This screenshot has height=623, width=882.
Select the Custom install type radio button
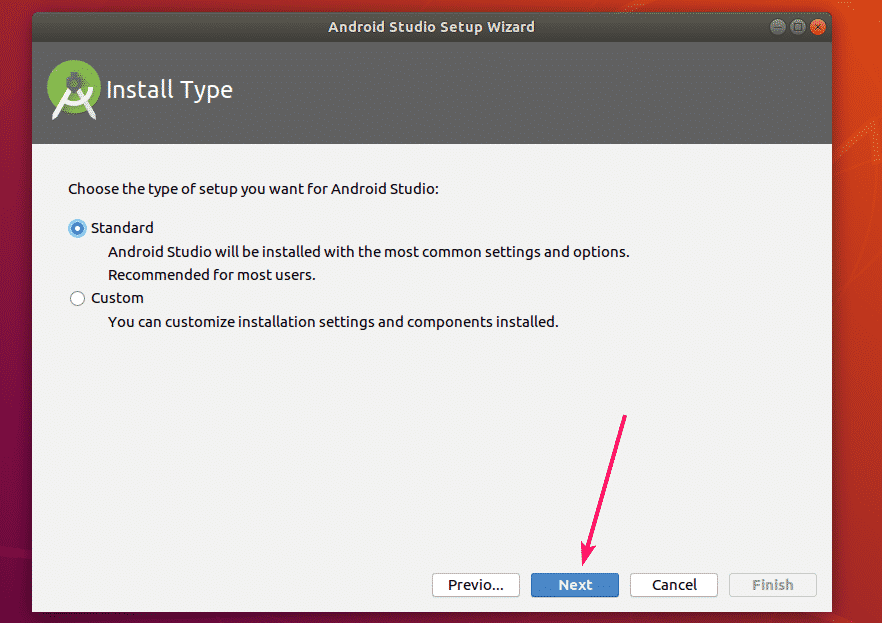pos(78,298)
